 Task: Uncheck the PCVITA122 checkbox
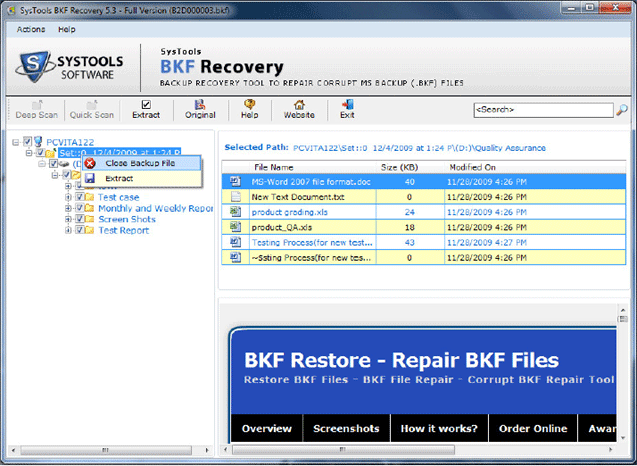point(27,141)
